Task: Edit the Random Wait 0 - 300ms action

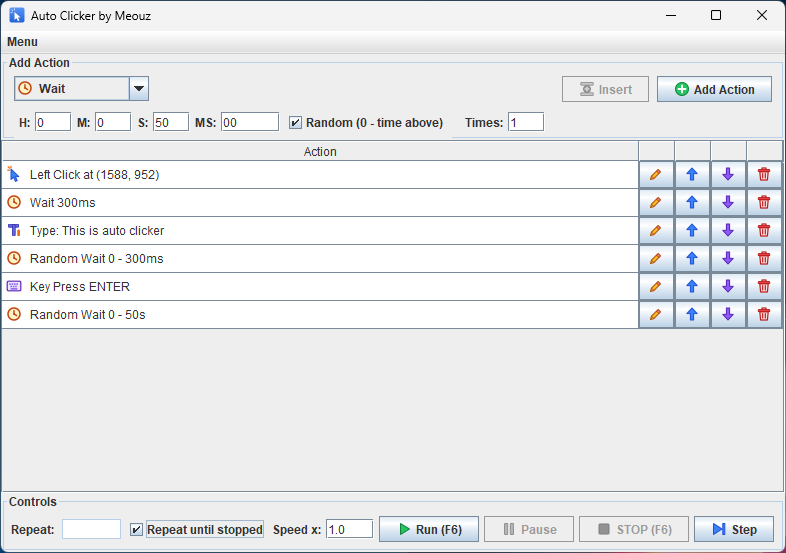Action: pyautogui.click(x=656, y=259)
